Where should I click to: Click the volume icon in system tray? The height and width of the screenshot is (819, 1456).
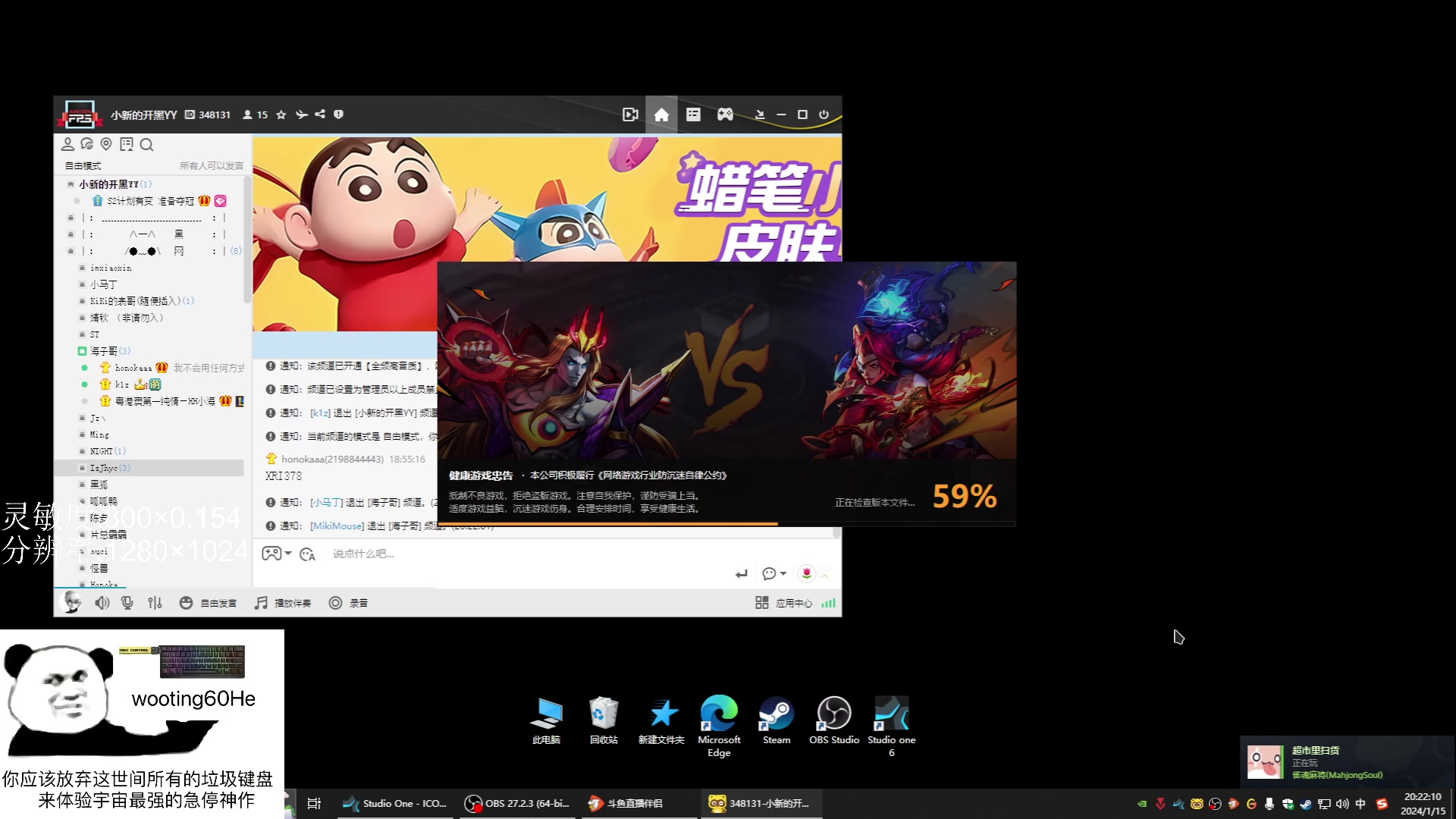tap(1342, 804)
